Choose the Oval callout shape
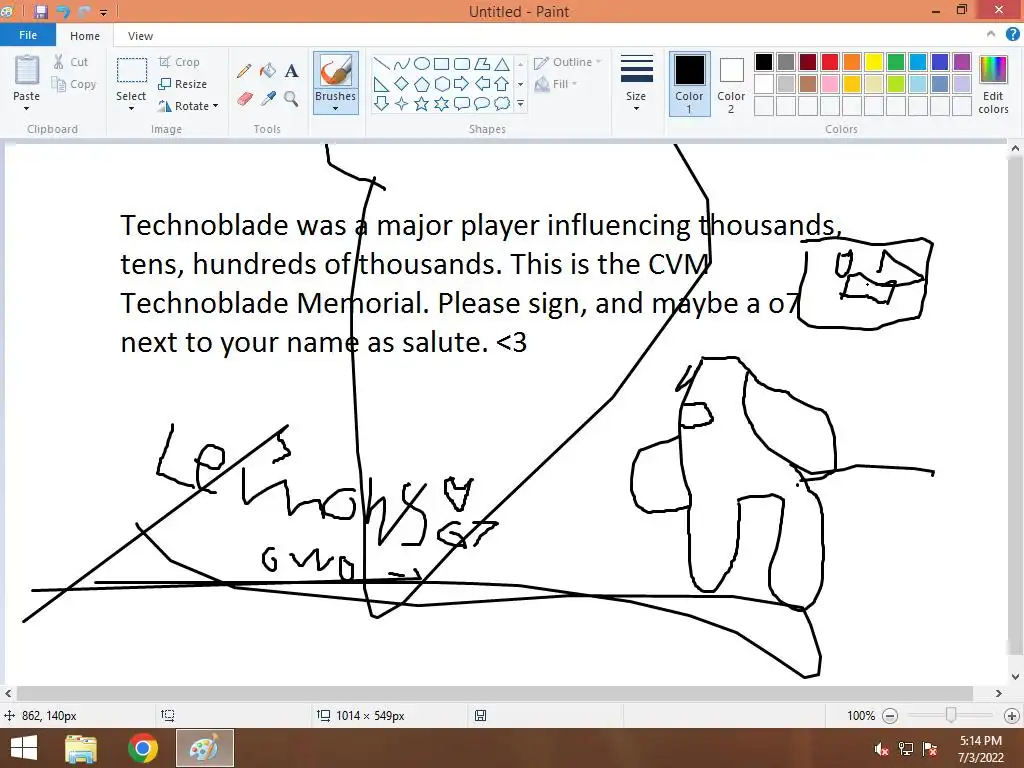Image resolution: width=1024 pixels, height=768 pixels. [x=482, y=103]
